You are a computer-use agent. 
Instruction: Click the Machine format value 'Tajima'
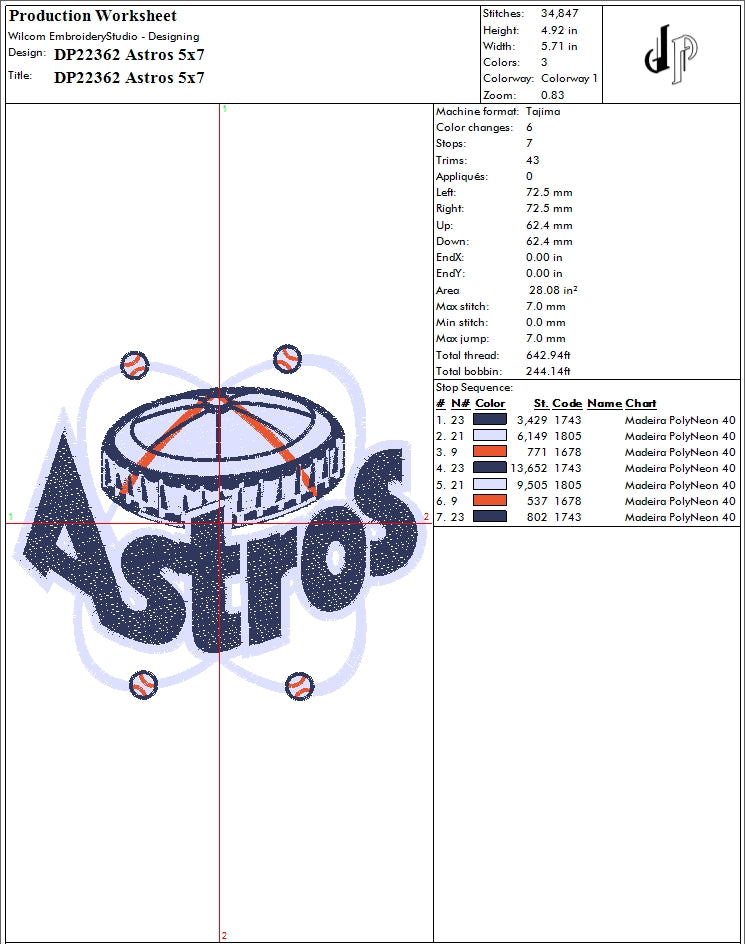click(543, 111)
